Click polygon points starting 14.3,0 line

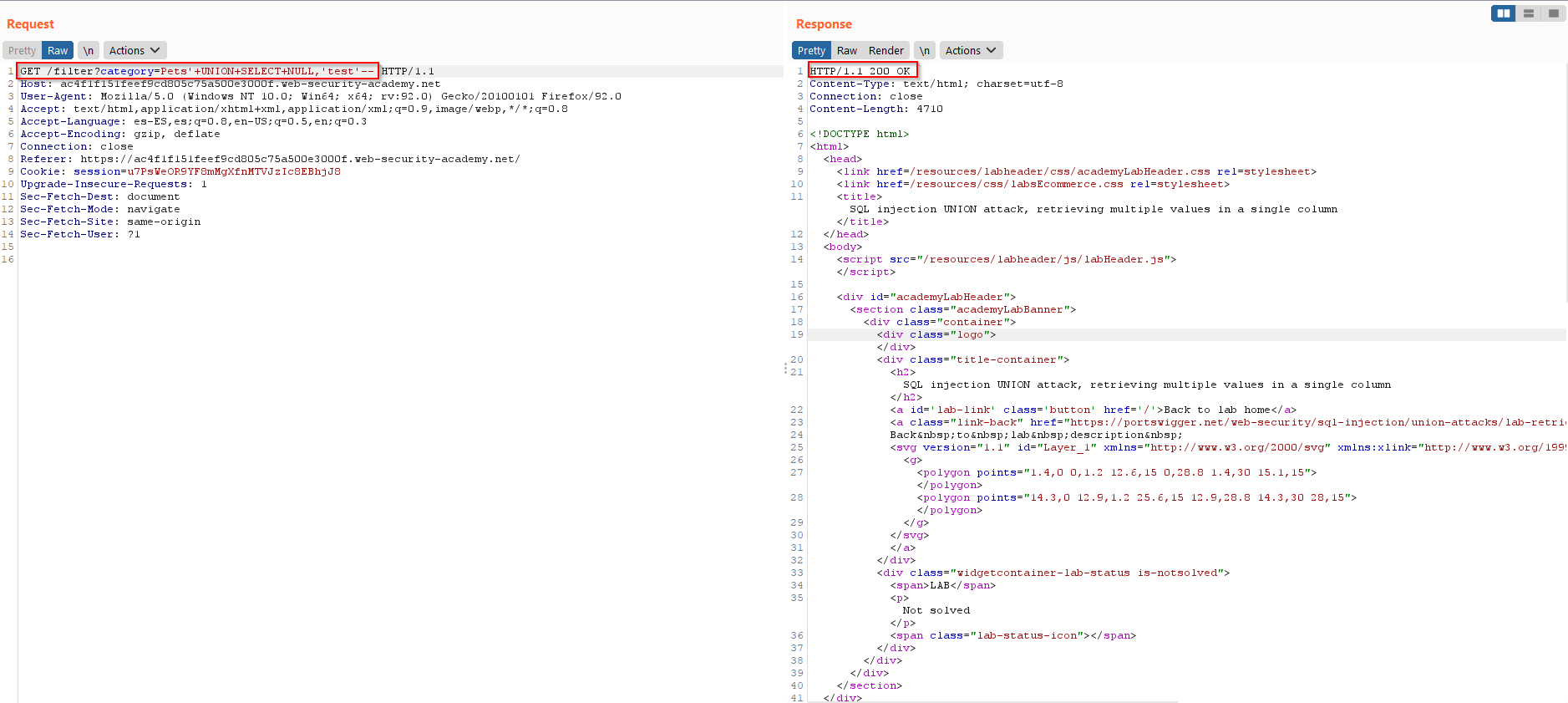click(x=1137, y=497)
